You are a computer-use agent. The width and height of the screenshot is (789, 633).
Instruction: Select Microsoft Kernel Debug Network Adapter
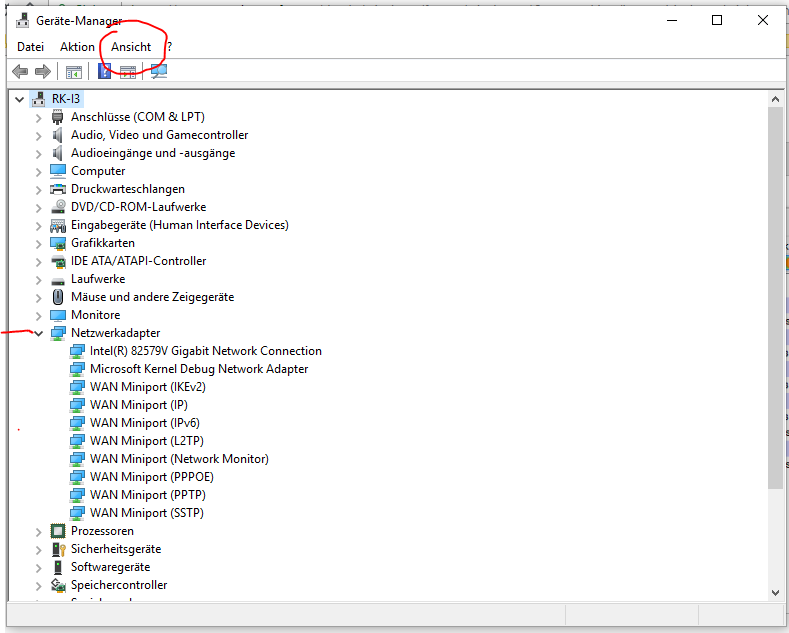point(199,369)
